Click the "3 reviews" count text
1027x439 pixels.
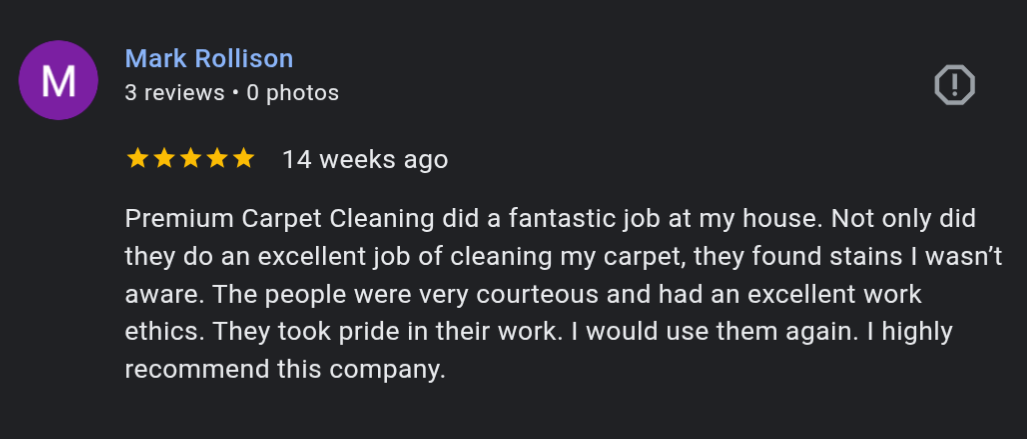click(174, 93)
